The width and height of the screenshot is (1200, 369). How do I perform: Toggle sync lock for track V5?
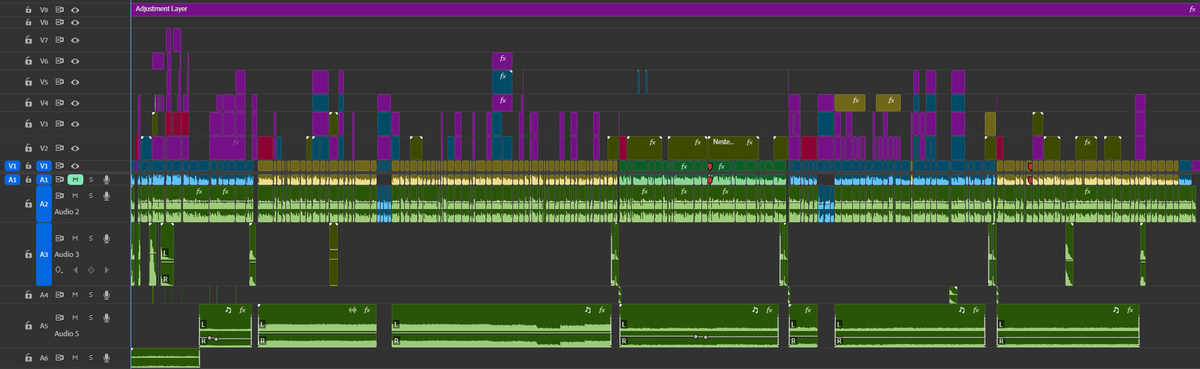tap(60, 82)
